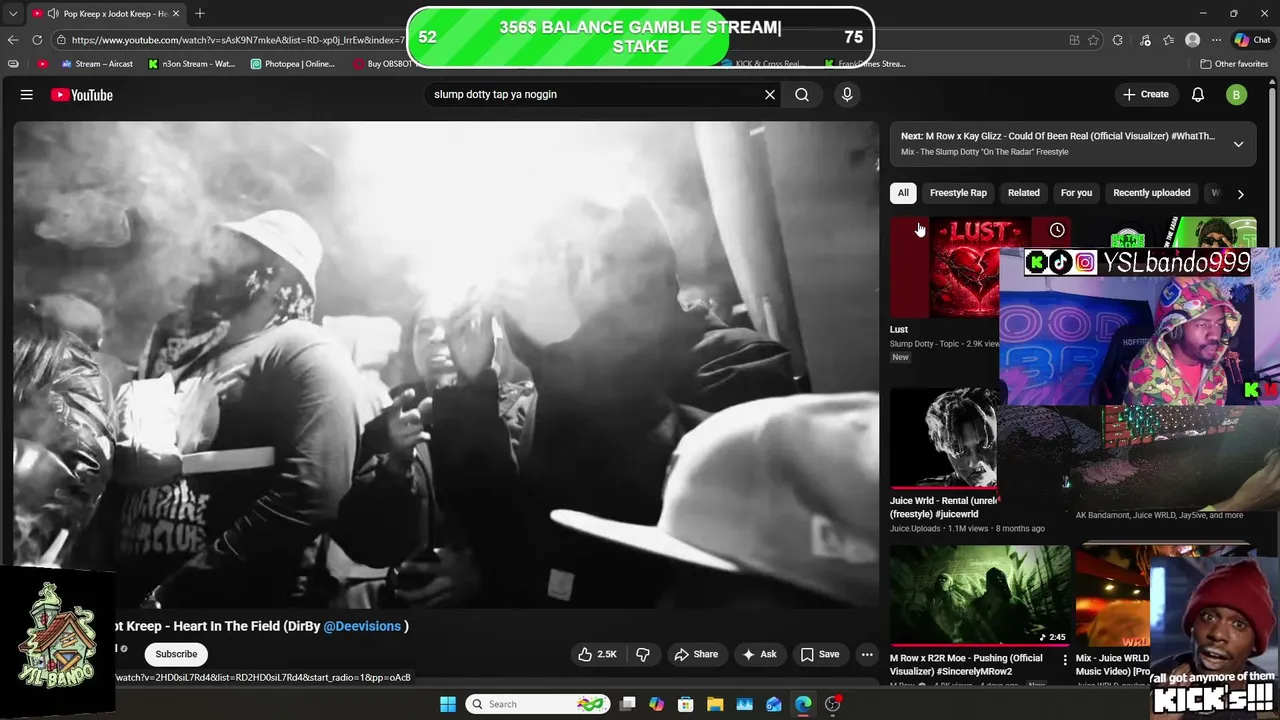Open the tab actions menu dropdown
This screenshot has height=720, width=1280.
[x=12, y=14]
